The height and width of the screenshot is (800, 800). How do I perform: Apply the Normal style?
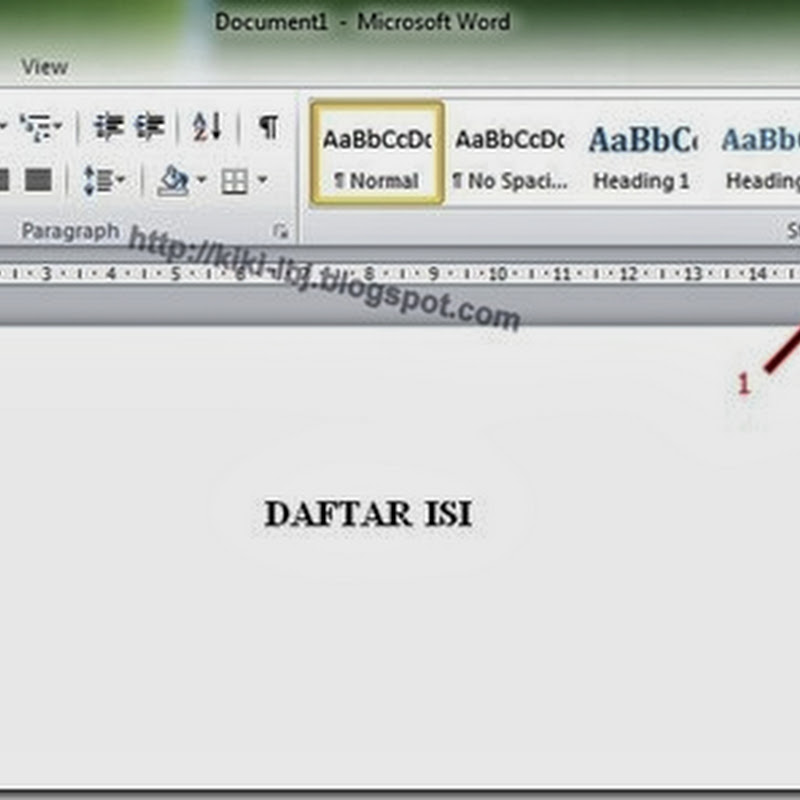click(x=377, y=153)
